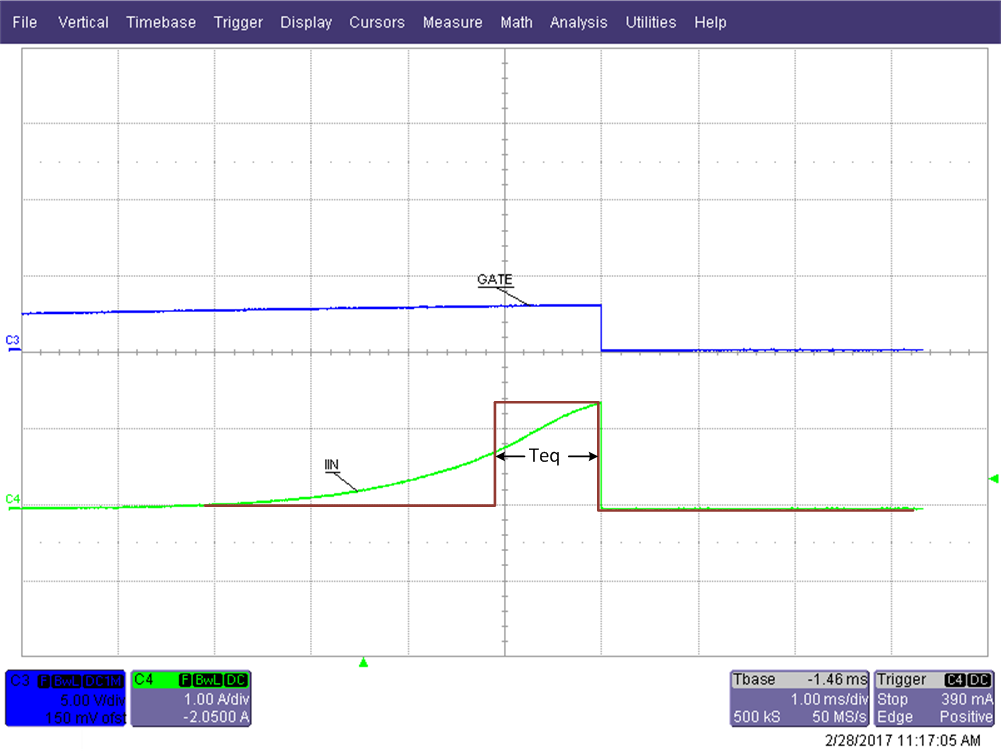Click the Teq annotation text
This screenshot has height=751, width=1001.
click(544, 455)
